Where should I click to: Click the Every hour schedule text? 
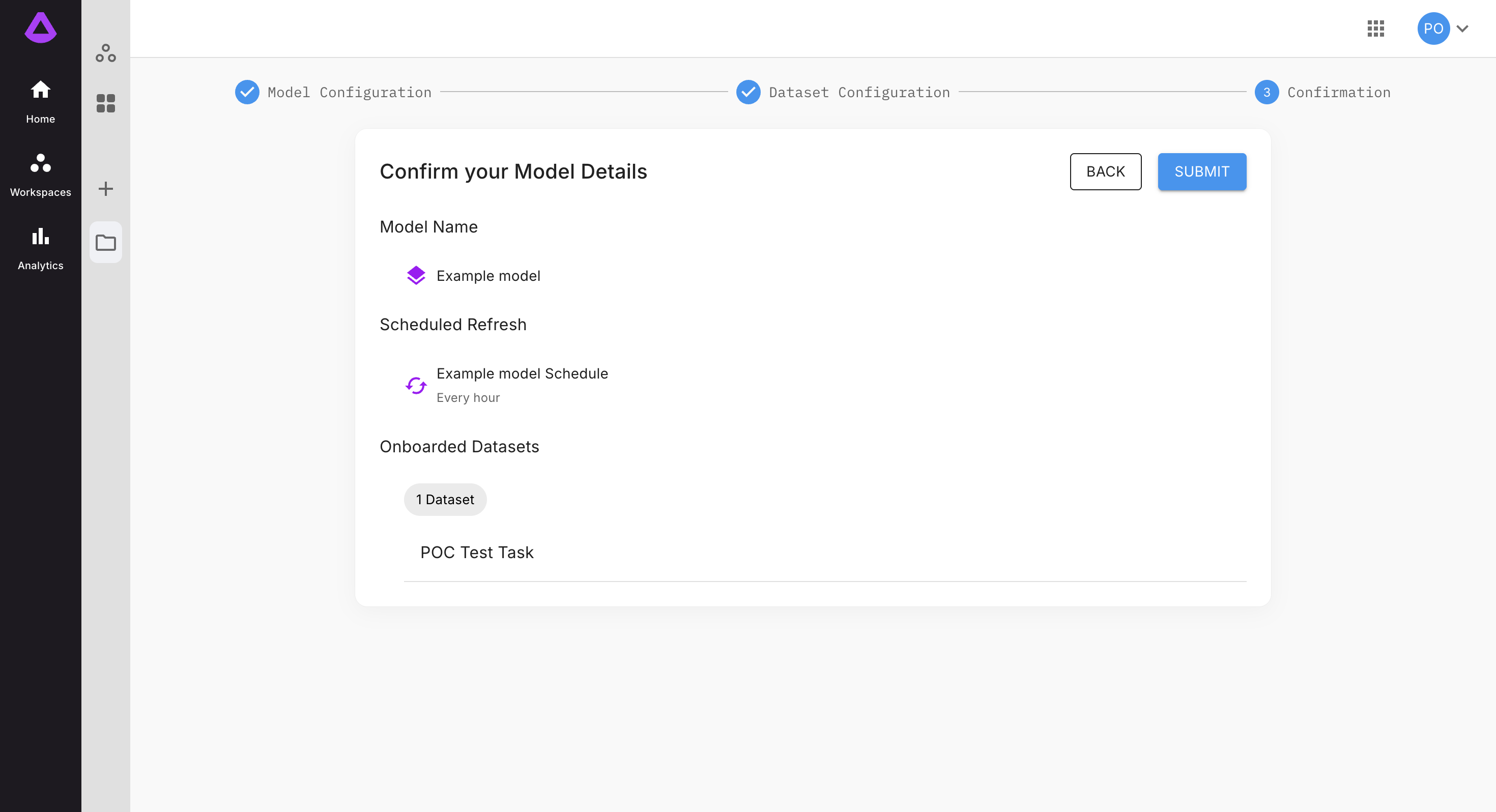468,398
